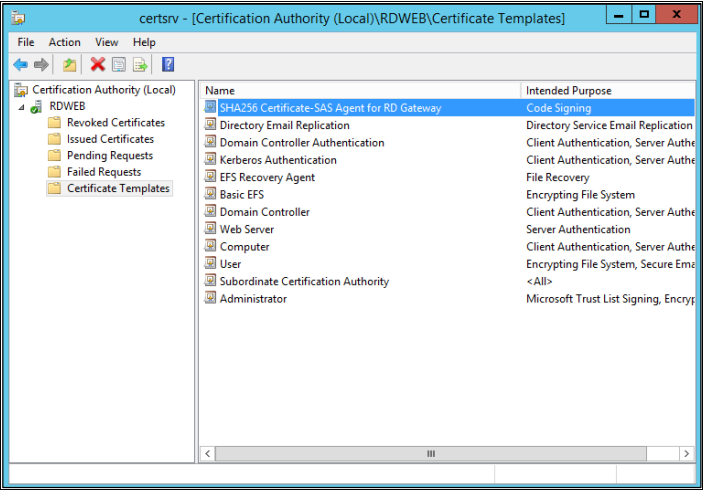703x490 pixels.
Task: Click the Domain Controller Authentication template icon
Action: (x=210, y=142)
